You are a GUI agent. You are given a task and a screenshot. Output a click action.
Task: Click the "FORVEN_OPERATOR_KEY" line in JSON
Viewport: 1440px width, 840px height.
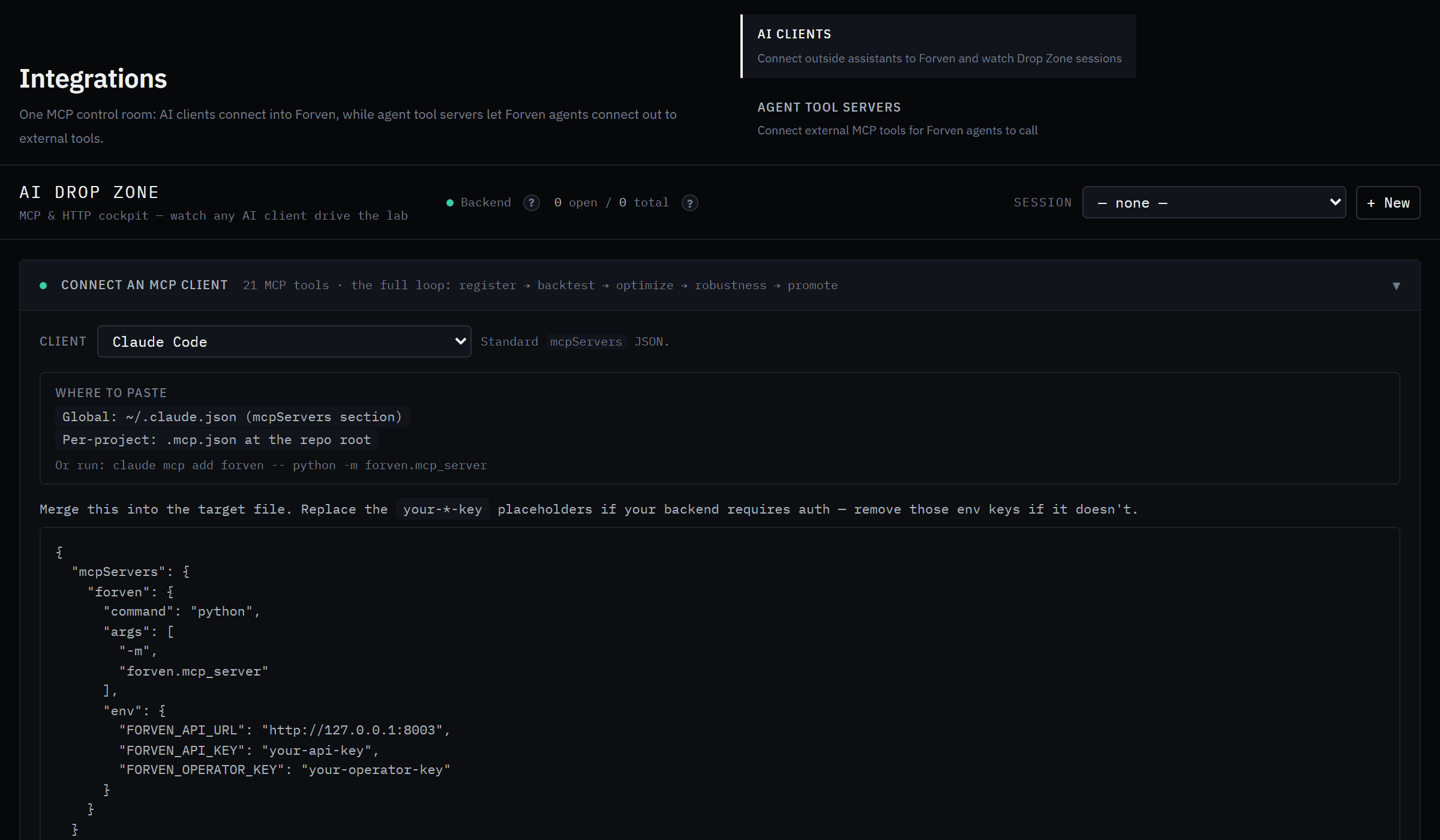point(285,770)
